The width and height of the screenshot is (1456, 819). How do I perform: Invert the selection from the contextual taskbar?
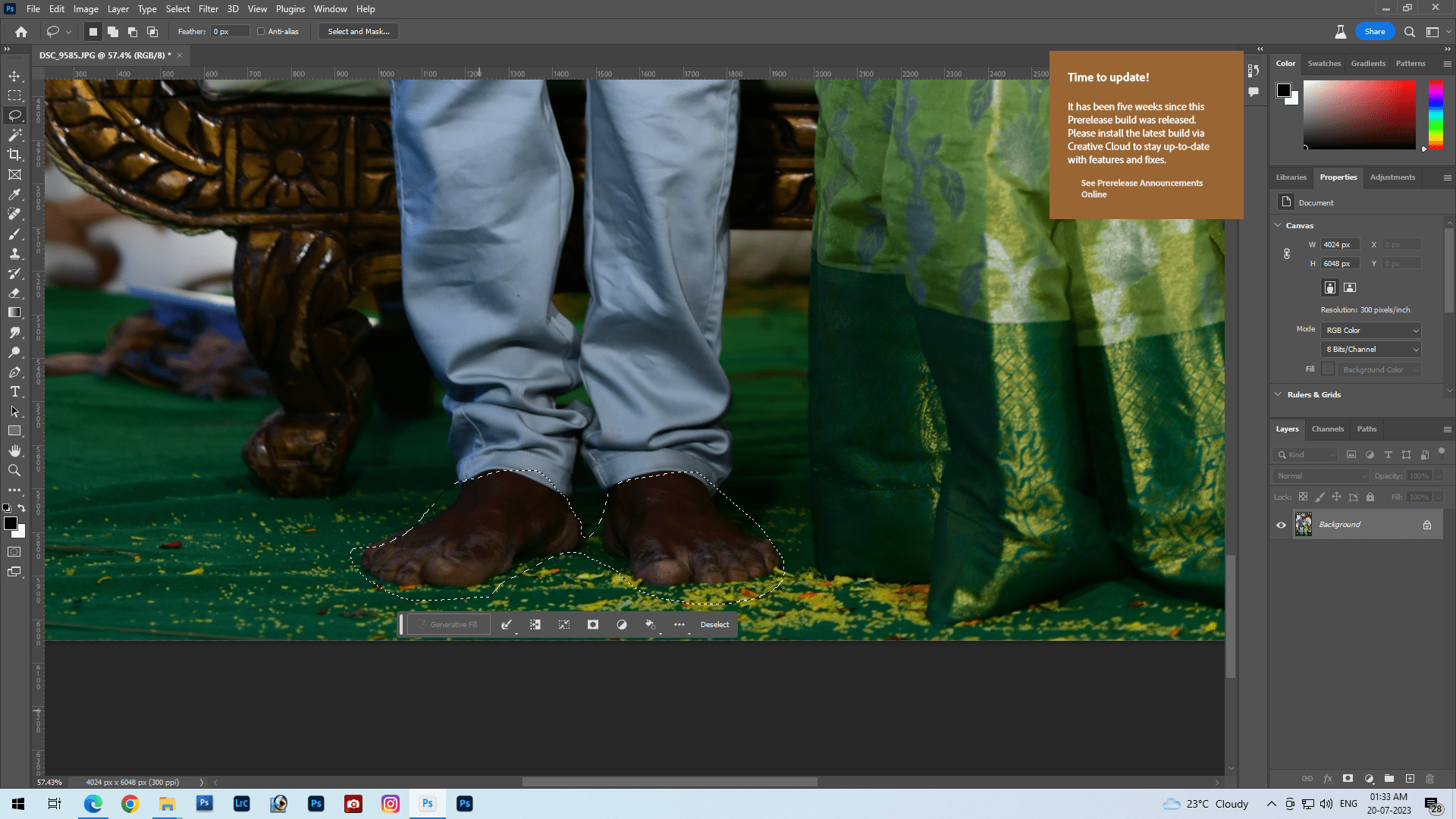535,624
